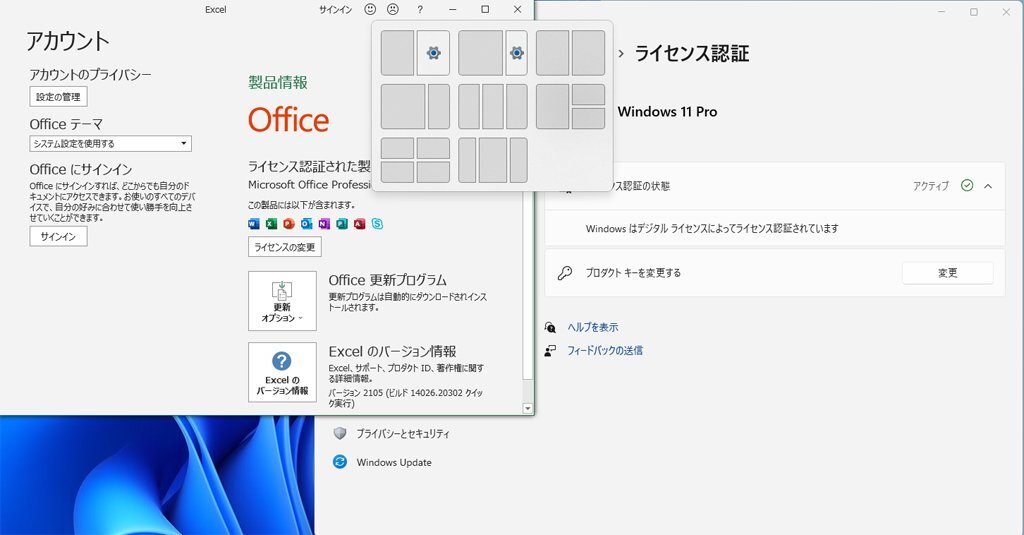Image resolution: width=1024 pixels, height=535 pixels.
Task: Choose middle column of three equal columns layout
Action: (x=493, y=106)
